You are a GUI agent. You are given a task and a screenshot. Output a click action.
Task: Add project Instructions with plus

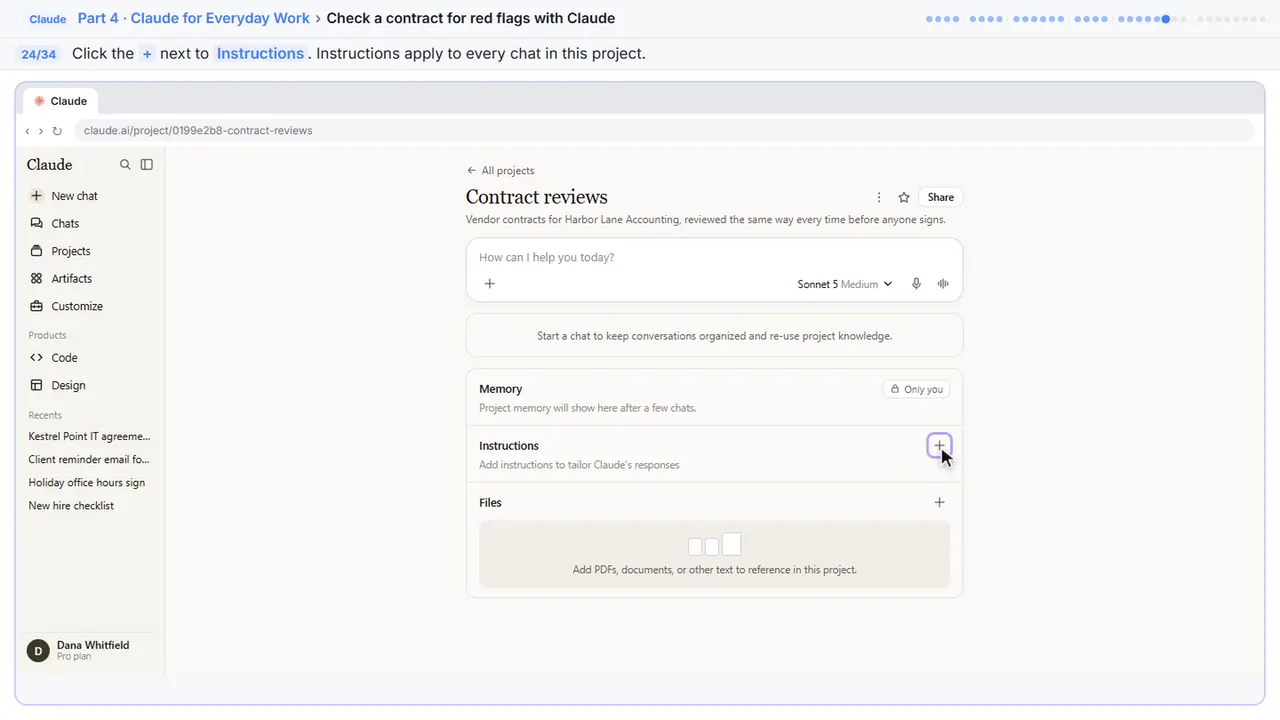[939, 446]
